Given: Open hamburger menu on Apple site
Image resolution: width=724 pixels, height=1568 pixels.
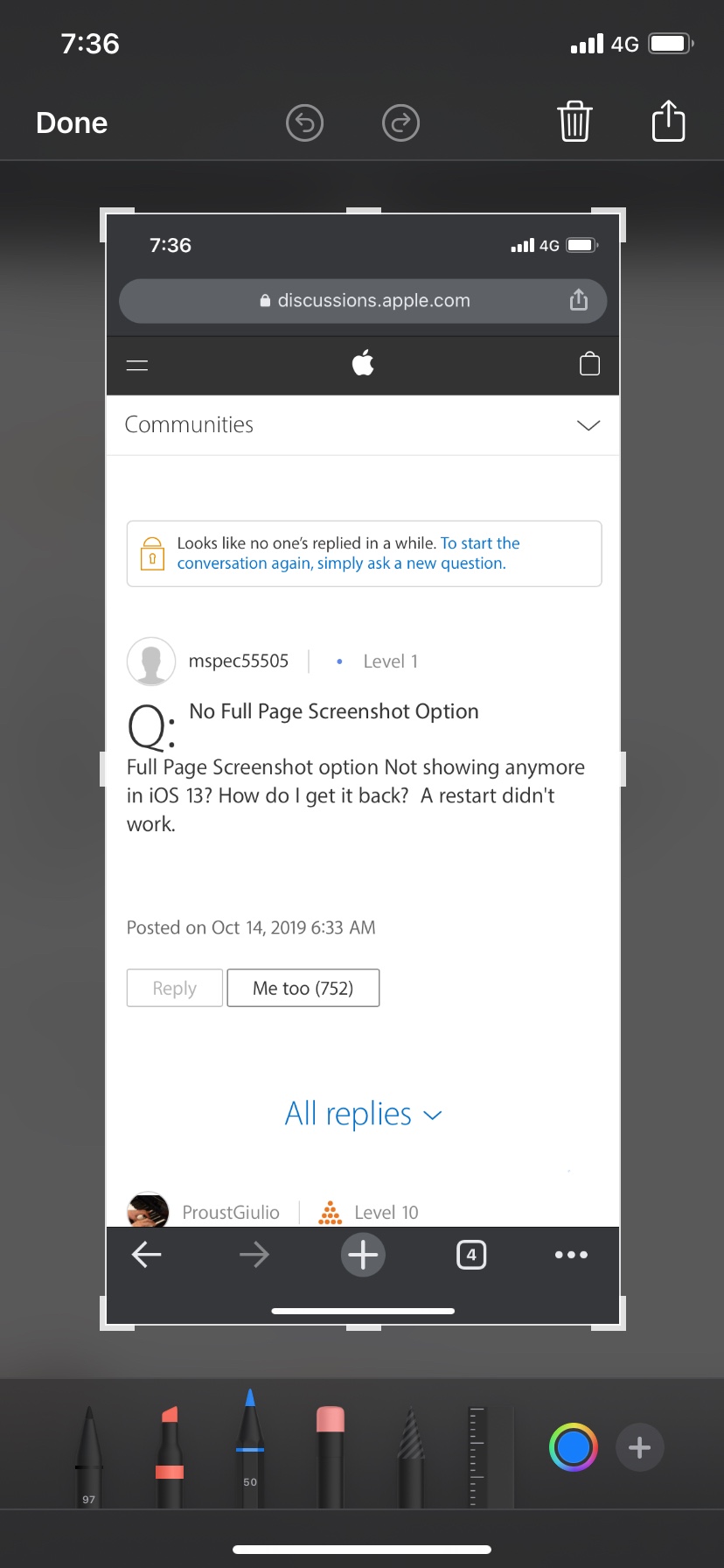Looking at the screenshot, I should tap(137, 365).
